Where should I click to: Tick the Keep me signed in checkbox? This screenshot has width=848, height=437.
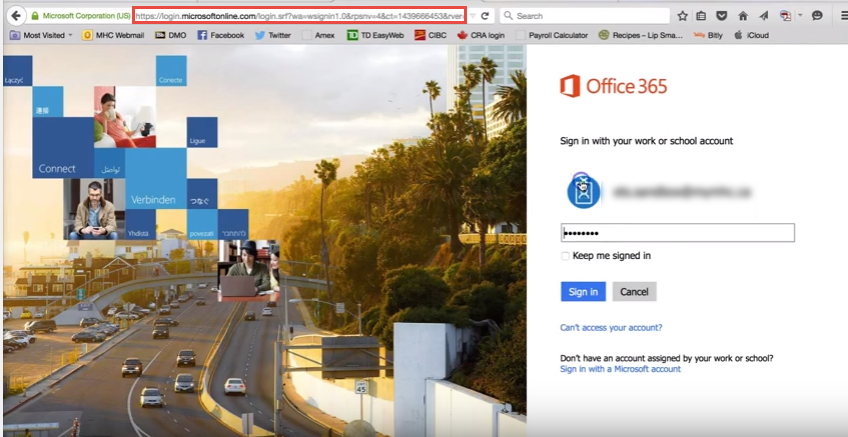coord(565,256)
